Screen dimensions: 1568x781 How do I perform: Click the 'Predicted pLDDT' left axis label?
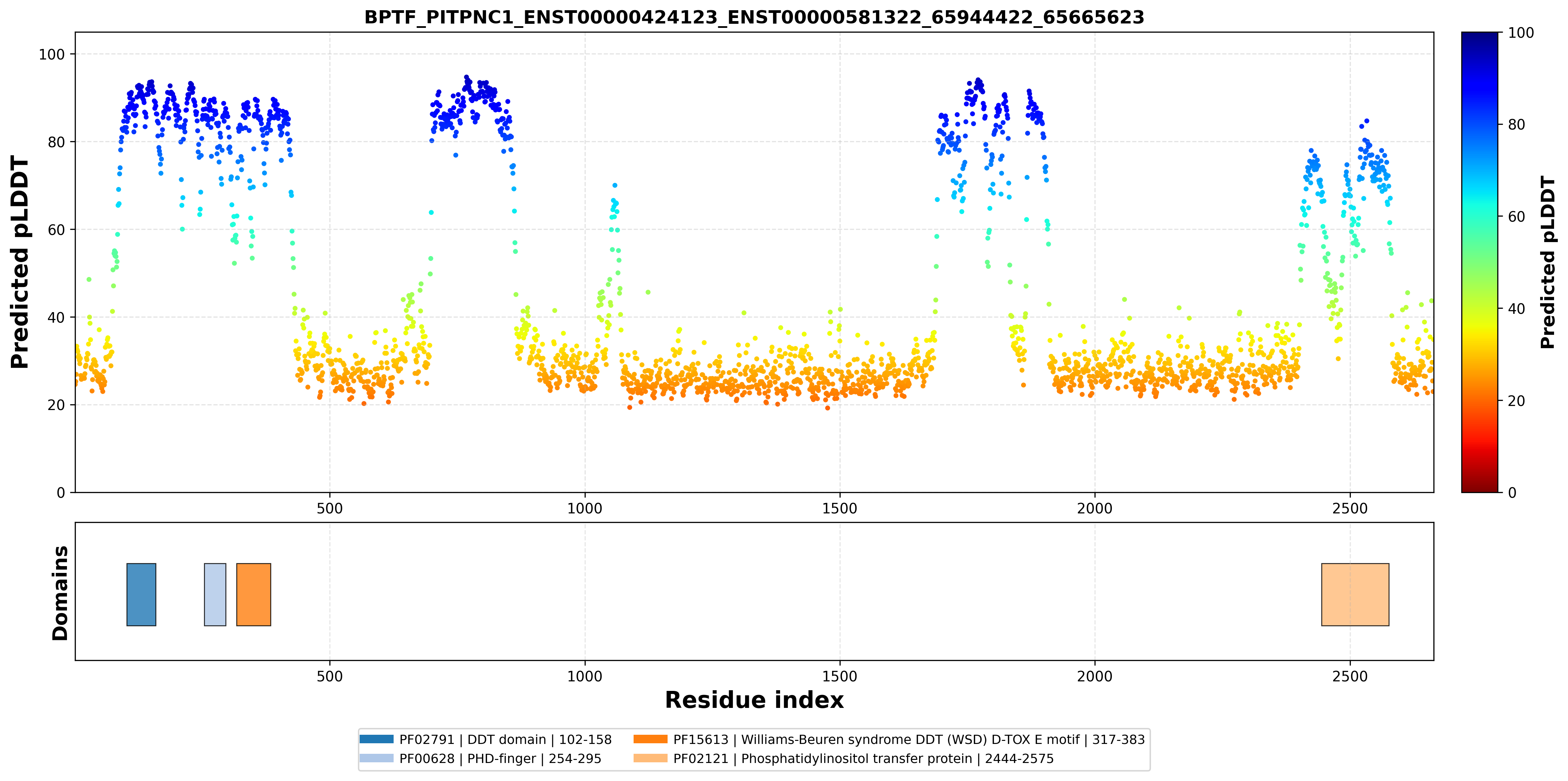[x=19, y=262]
